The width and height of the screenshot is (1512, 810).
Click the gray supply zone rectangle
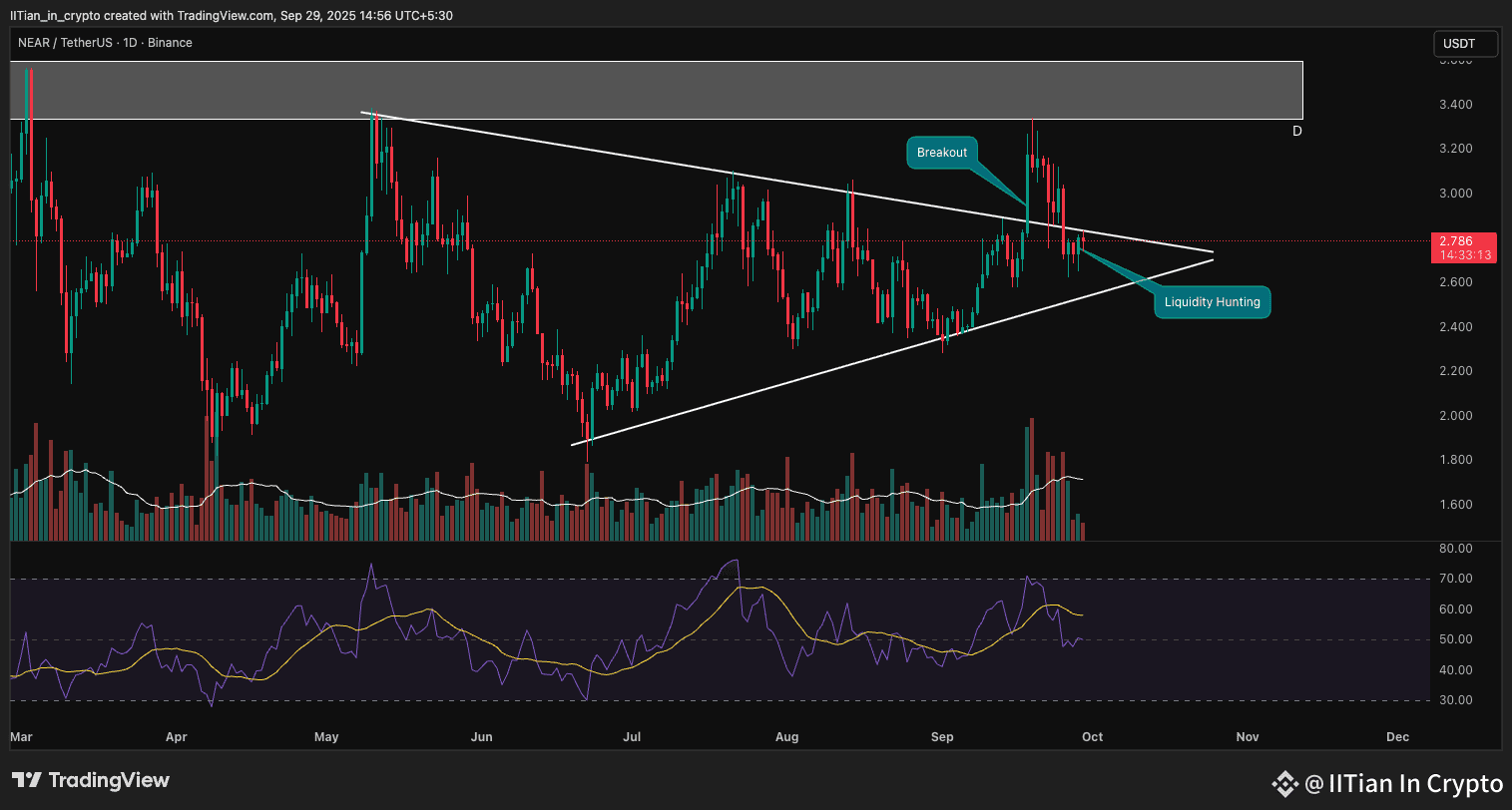tap(656, 90)
